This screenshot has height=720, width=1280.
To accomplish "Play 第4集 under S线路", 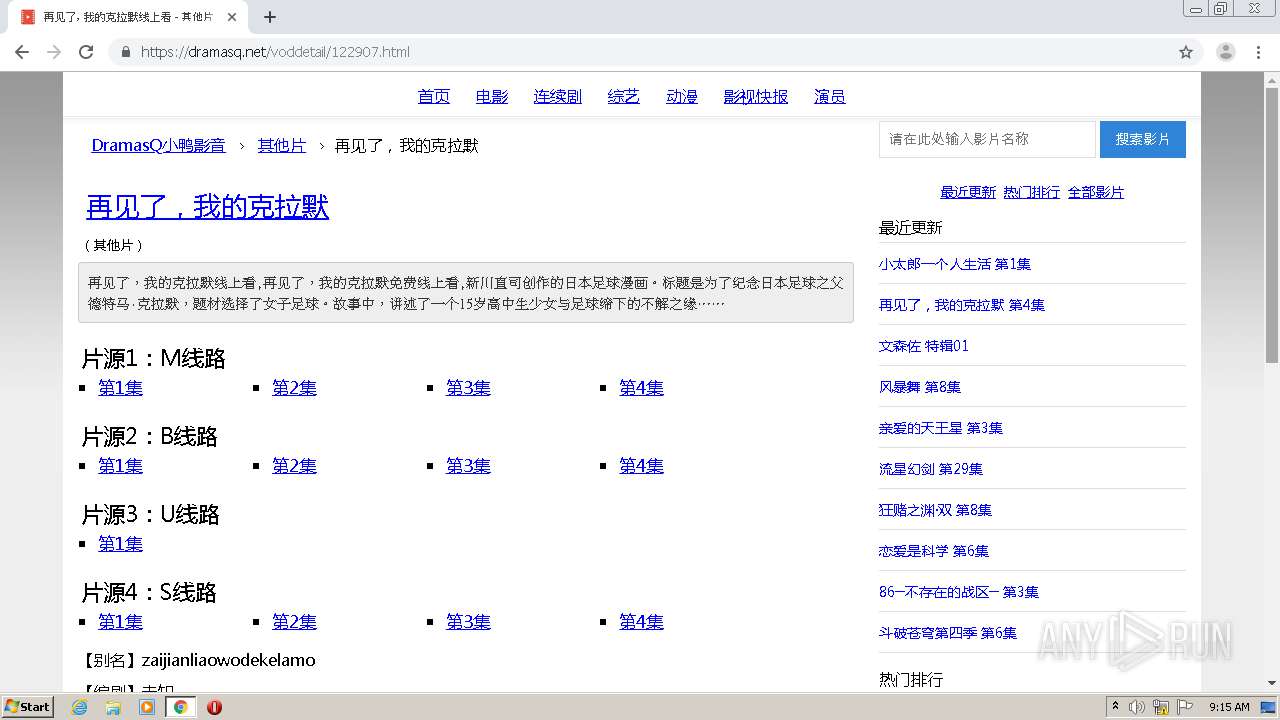I will click(x=641, y=622).
